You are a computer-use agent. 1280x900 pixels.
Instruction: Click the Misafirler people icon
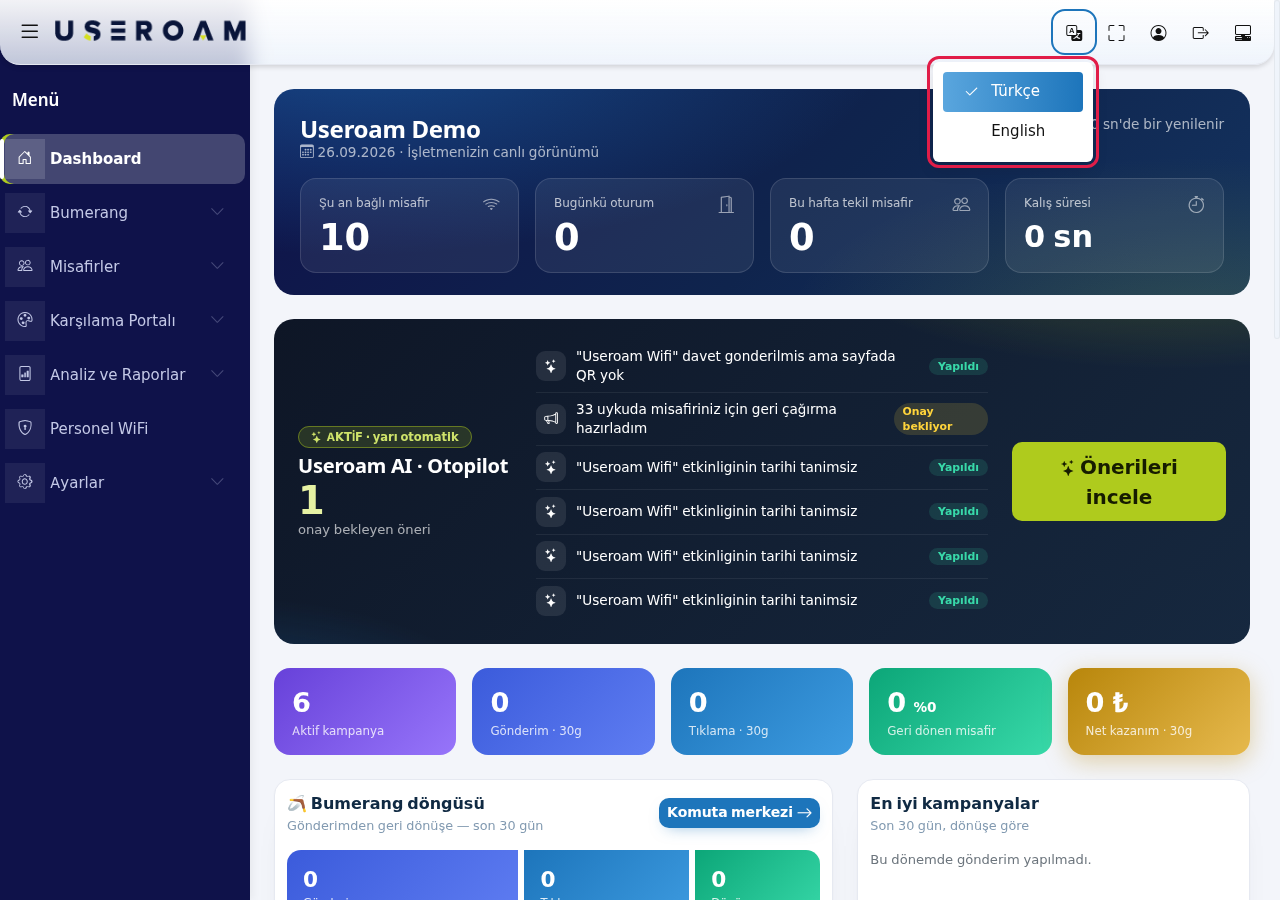(x=25, y=266)
